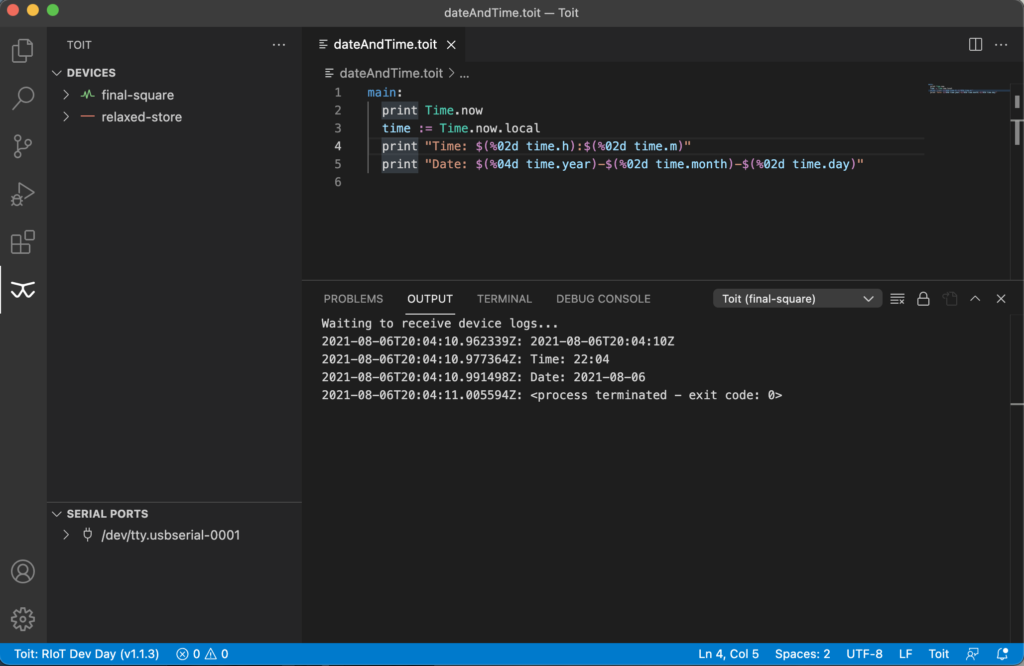The image size is (1024, 666).
Task: Click the TOIT sidebar title
Action: [x=79, y=44]
